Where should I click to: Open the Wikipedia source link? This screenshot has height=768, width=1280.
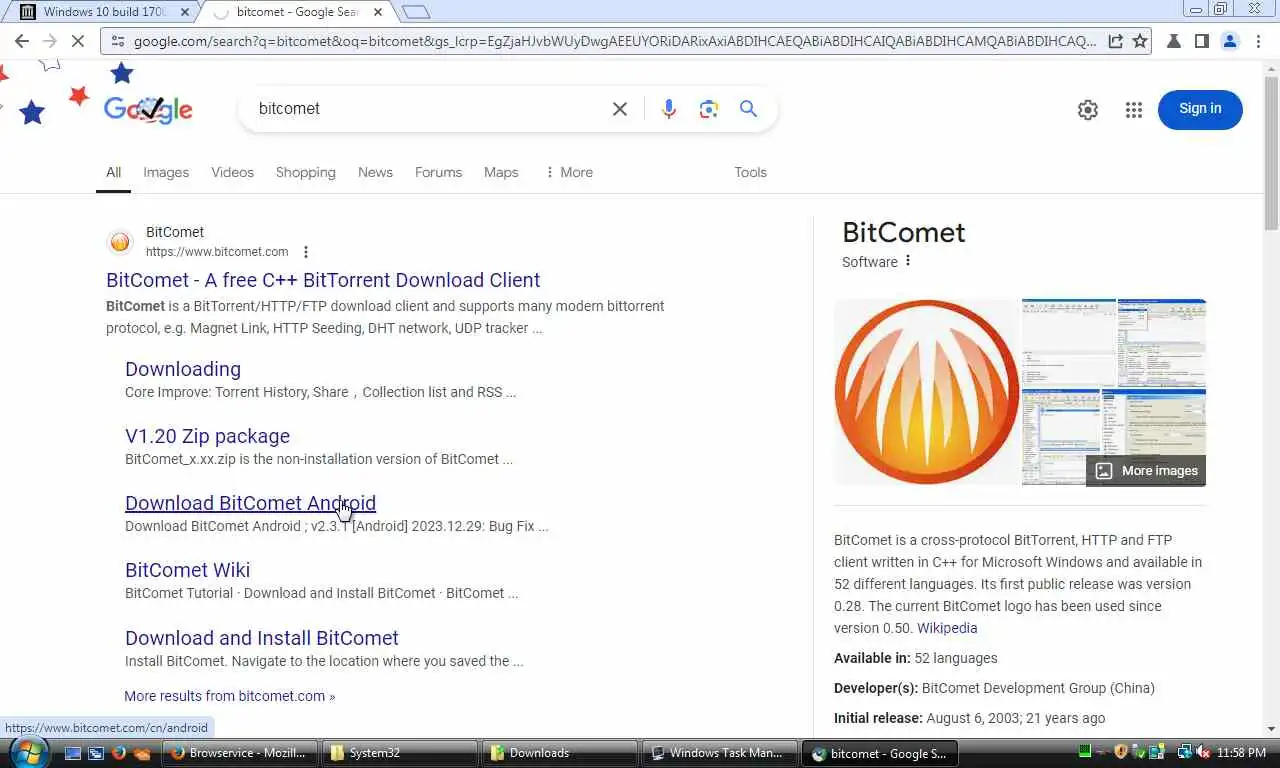pyautogui.click(x=947, y=628)
